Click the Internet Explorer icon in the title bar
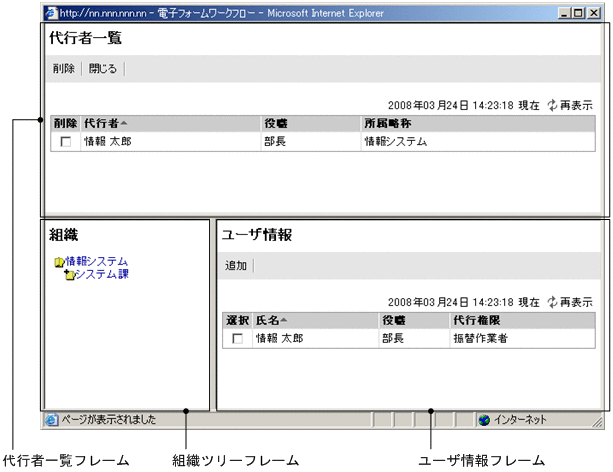This screenshot has height=472, width=613. click(x=51, y=14)
